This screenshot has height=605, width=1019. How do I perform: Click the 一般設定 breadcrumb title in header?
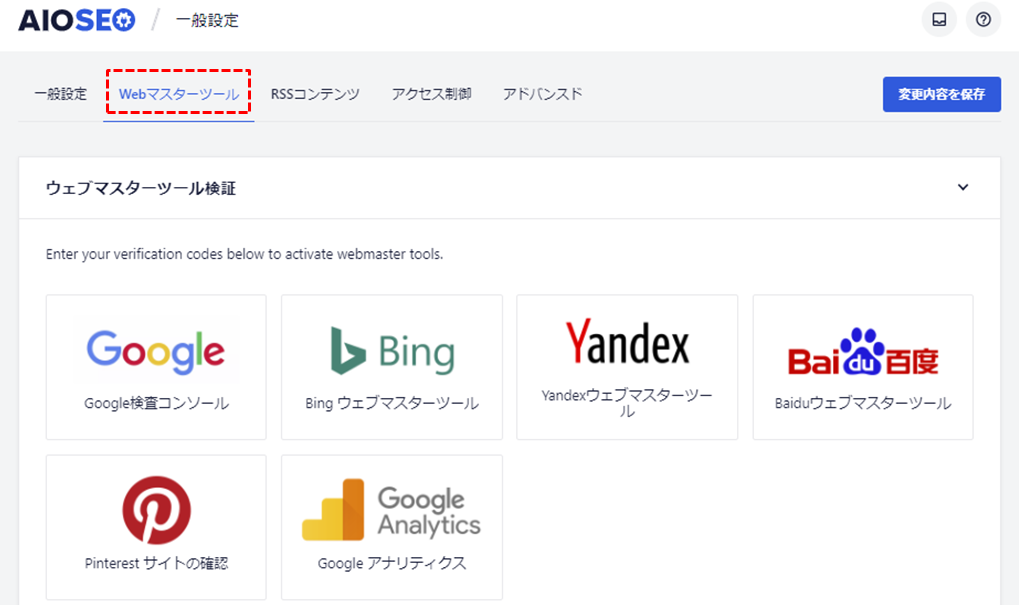click(207, 21)
